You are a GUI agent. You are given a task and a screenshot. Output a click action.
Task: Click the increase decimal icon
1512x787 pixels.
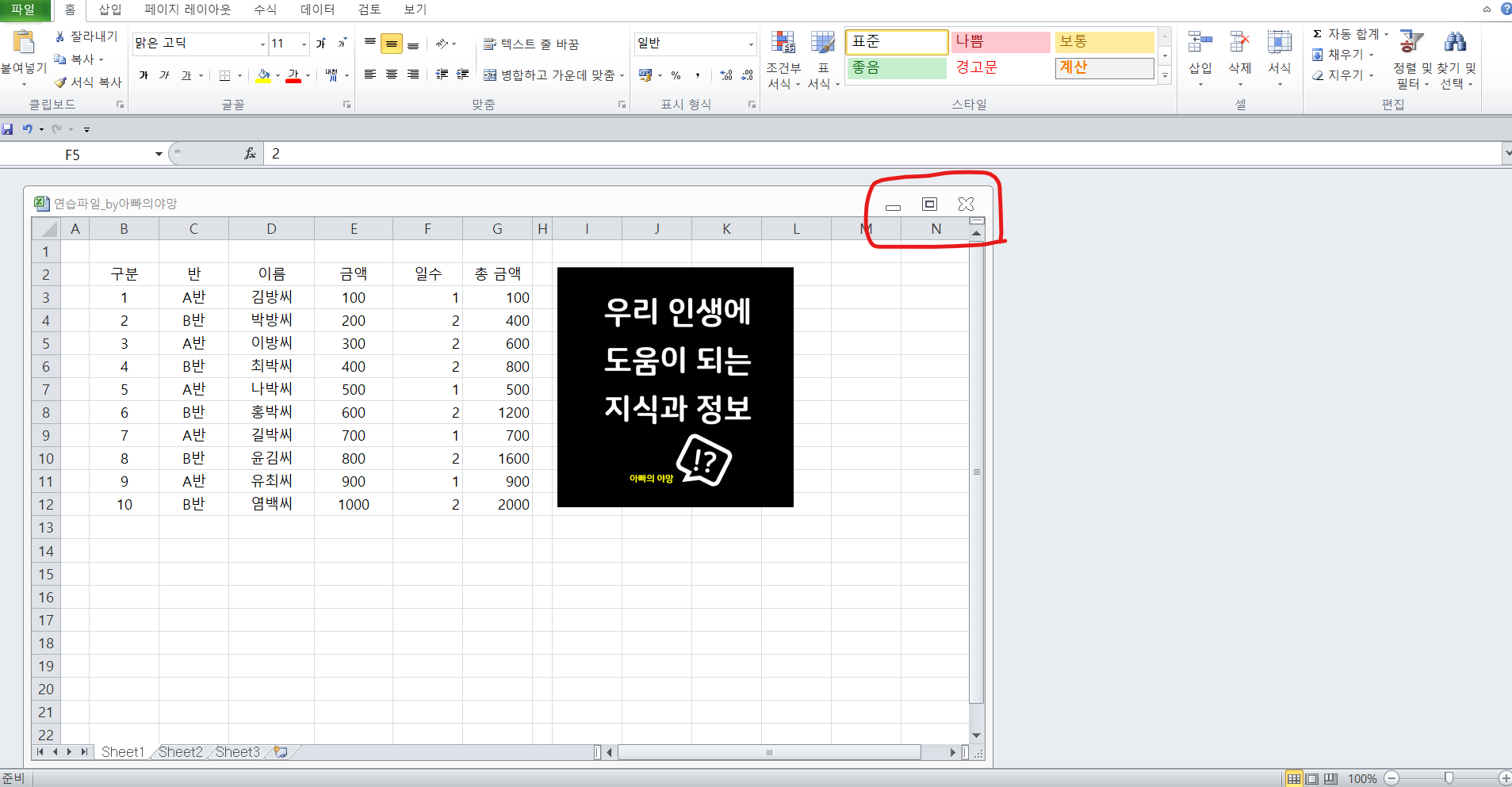pyautogui.click(x=726, y=75)
